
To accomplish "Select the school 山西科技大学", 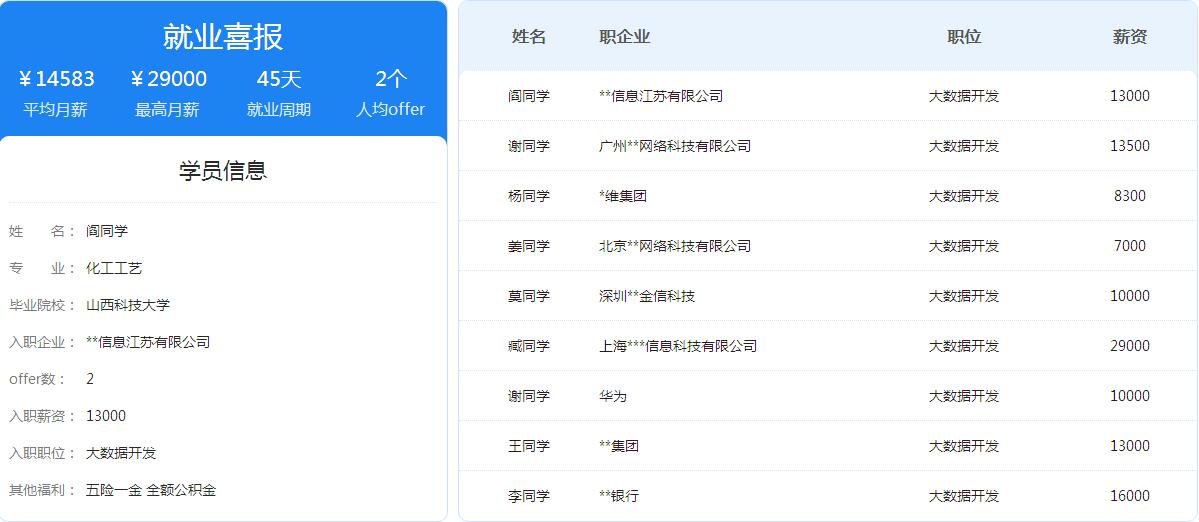I will pyautogui.click(x=128, y=305).
